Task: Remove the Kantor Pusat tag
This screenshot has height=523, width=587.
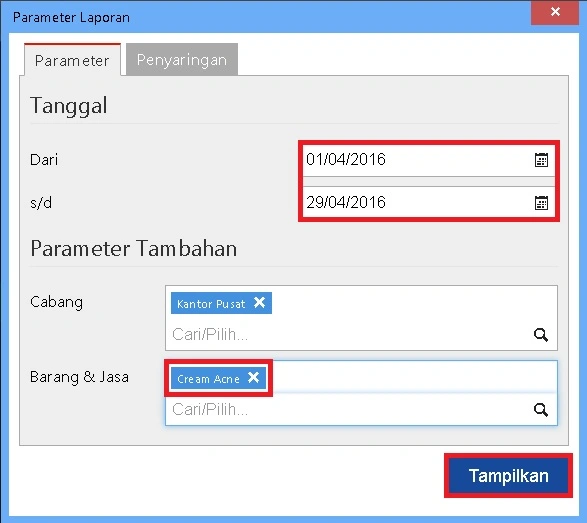Action: pyautogui.click(x=259, y=302)
